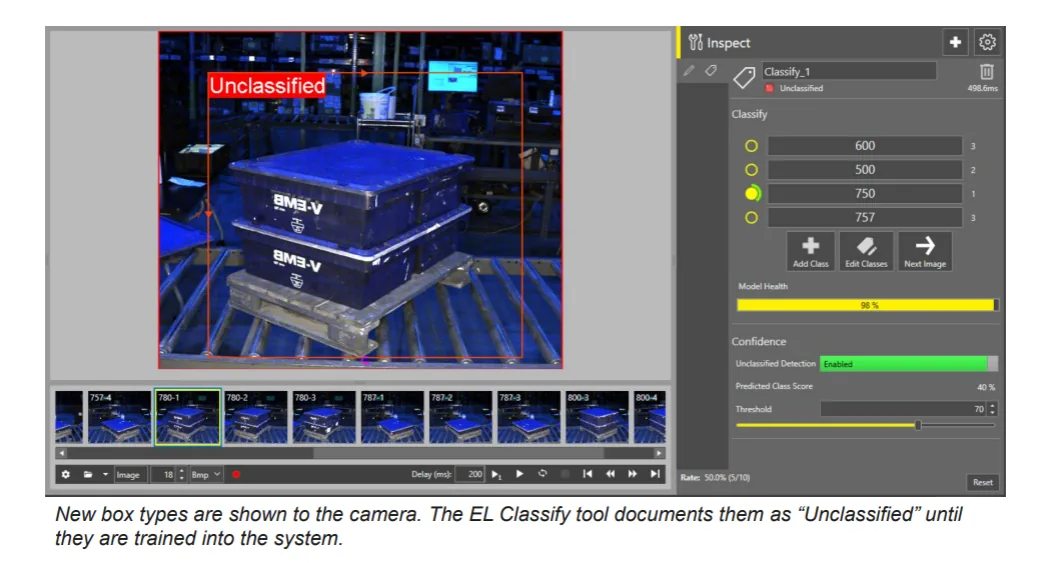Step back with the rewind button
The width and height of the screenshot is (1042, 563).
tap(610, 473)
